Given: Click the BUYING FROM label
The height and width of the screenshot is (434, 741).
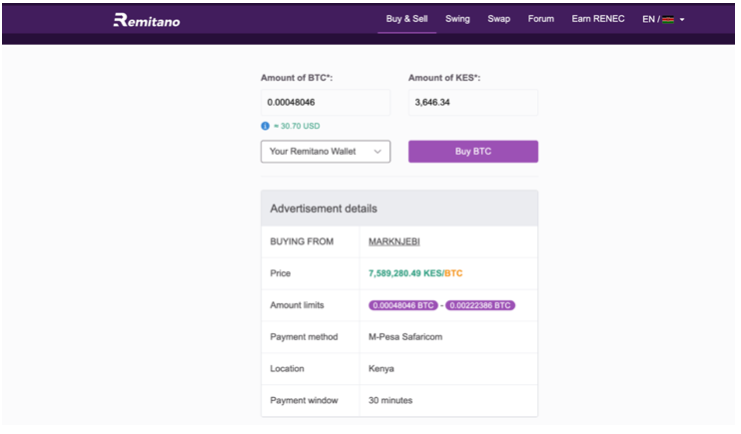Looking at the screenshot, I should click(x=302, y=242).
